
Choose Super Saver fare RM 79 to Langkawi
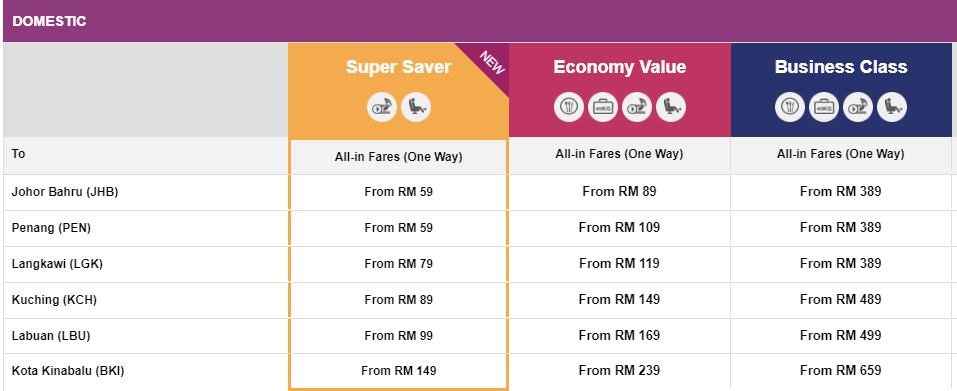399,264
